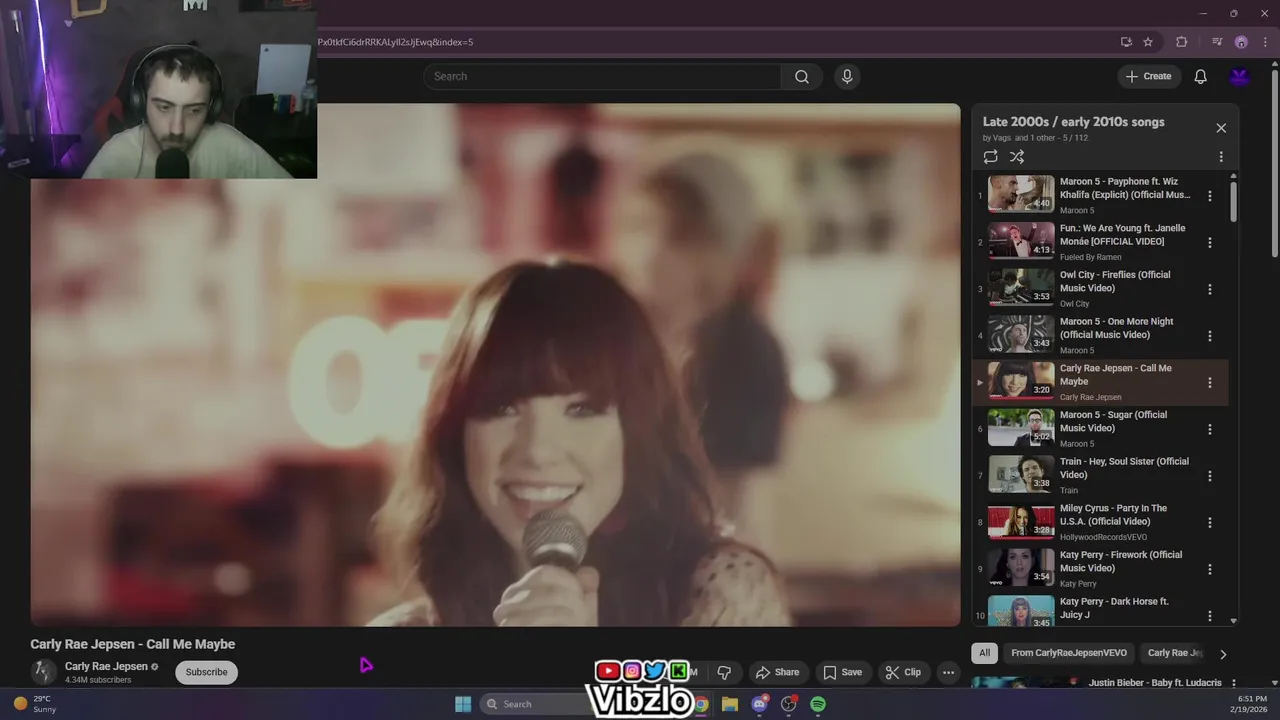The image size is (1280, 720).
Task: Open playlist options three-dot menu
Action: (x=1221, y=157)
